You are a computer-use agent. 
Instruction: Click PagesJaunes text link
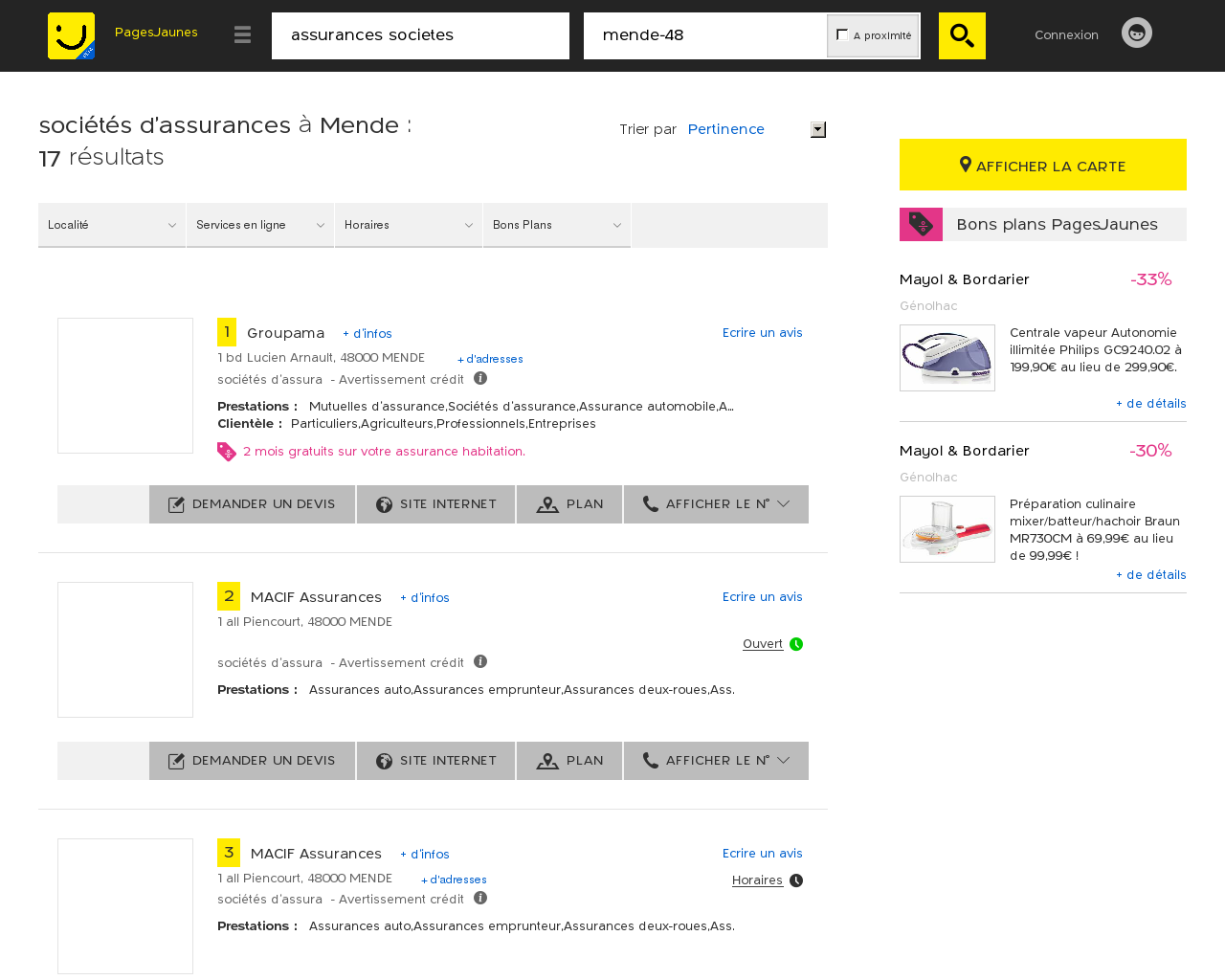click(156, 33)
